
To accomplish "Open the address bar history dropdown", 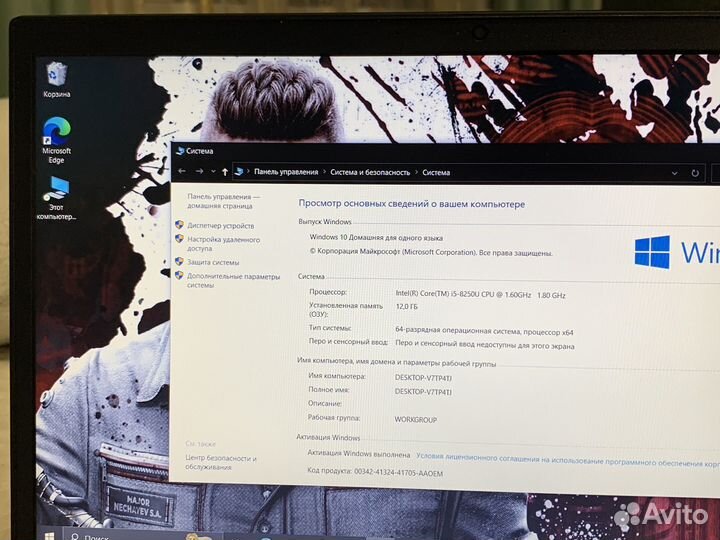I will point(674,174).
